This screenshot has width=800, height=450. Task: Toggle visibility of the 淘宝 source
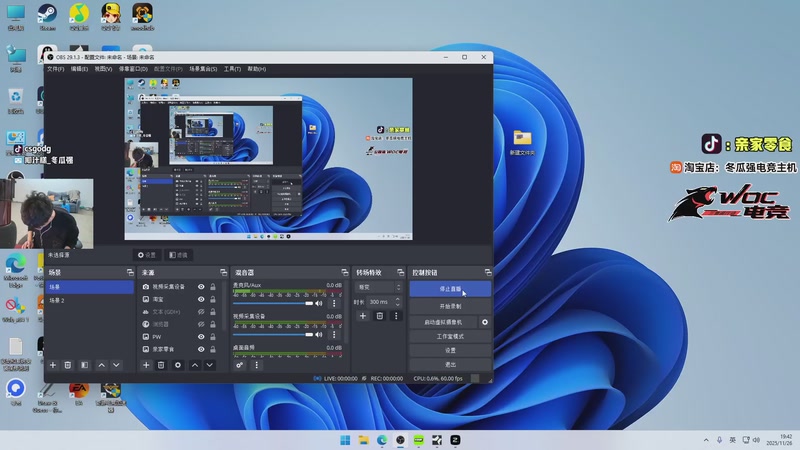[201, 299]
